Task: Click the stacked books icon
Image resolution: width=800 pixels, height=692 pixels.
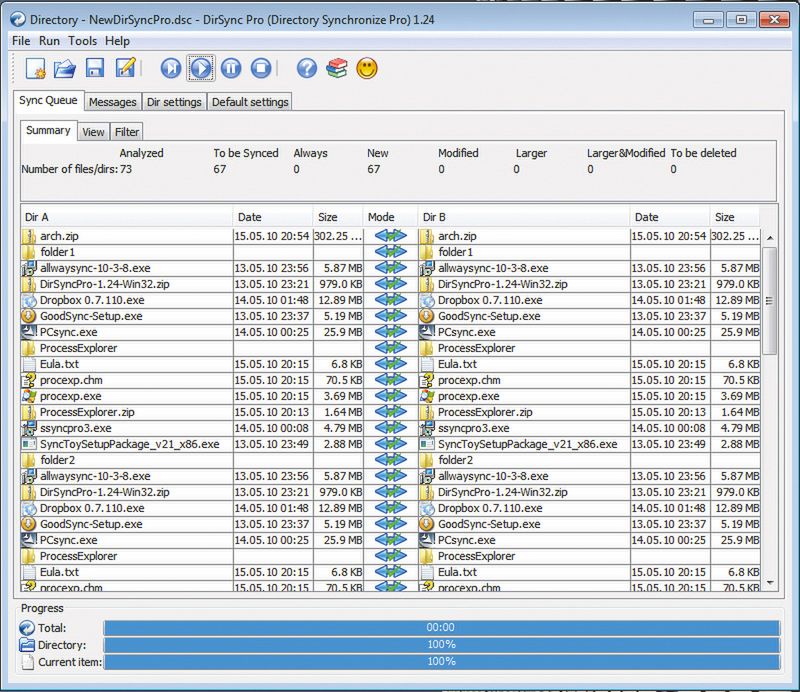Action: 337,68
